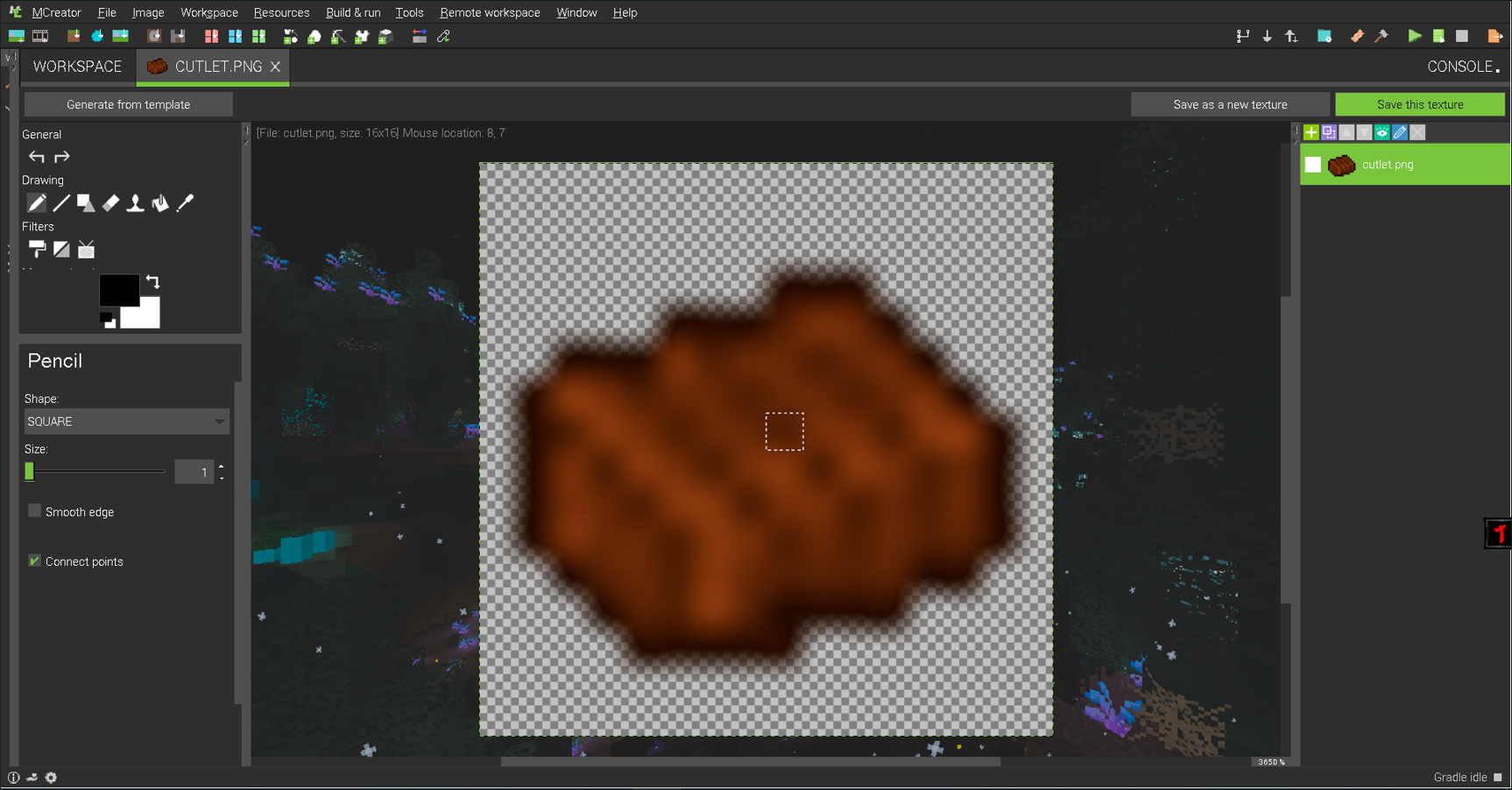1512x790 pixels.
Task: Select the Eraser tool
Action: click(x=110, y=202)
